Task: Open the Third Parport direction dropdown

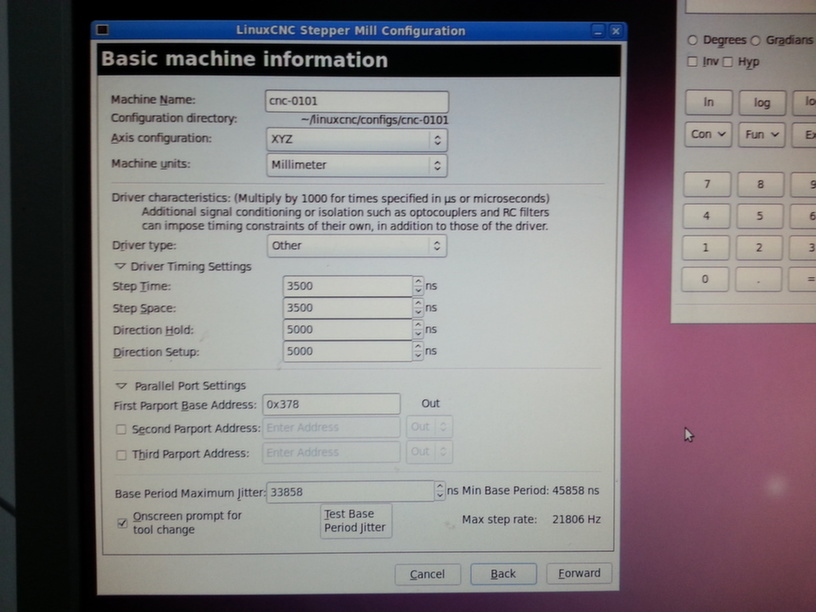Action: coord(429,452)
